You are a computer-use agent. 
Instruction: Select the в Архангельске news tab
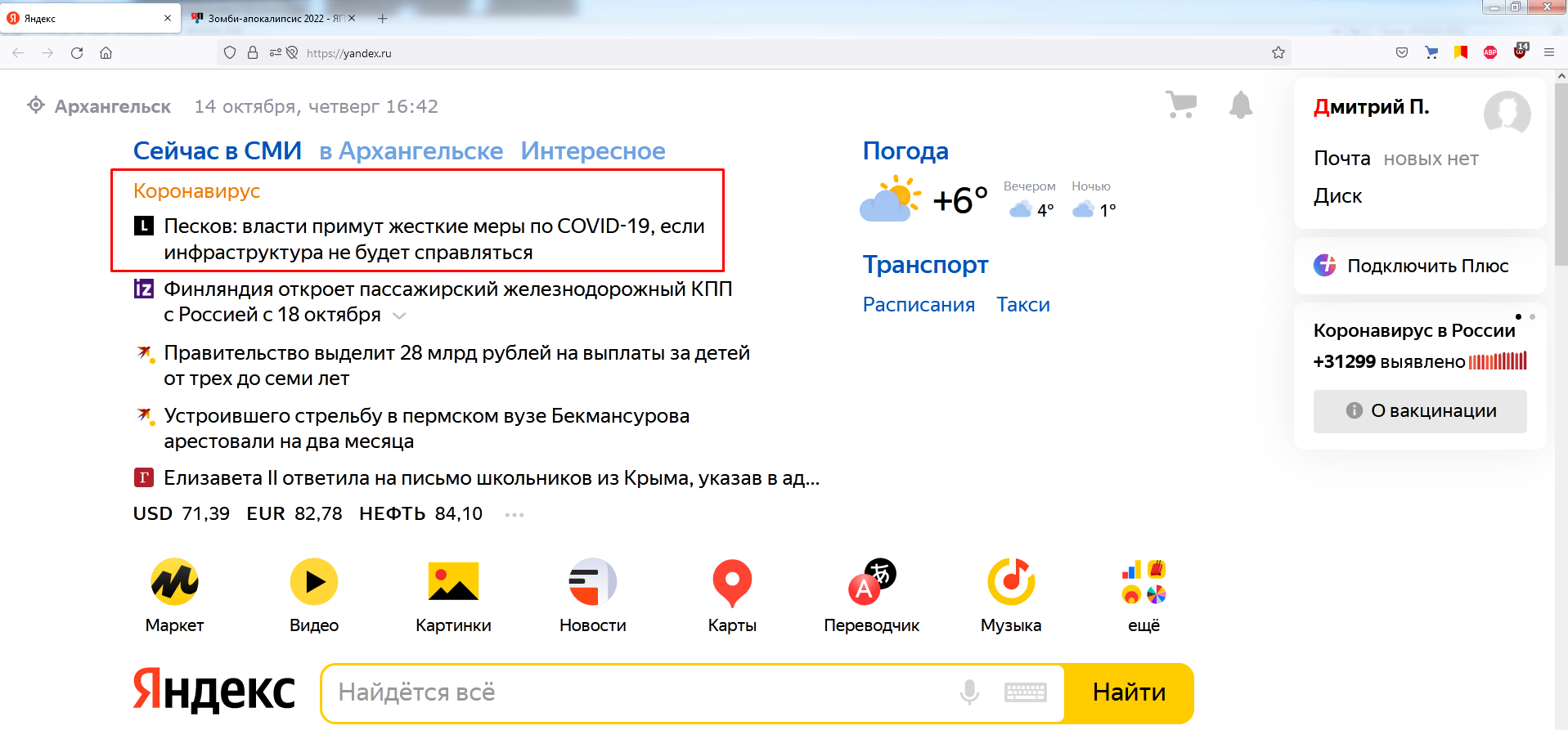[x=411, y=151]
